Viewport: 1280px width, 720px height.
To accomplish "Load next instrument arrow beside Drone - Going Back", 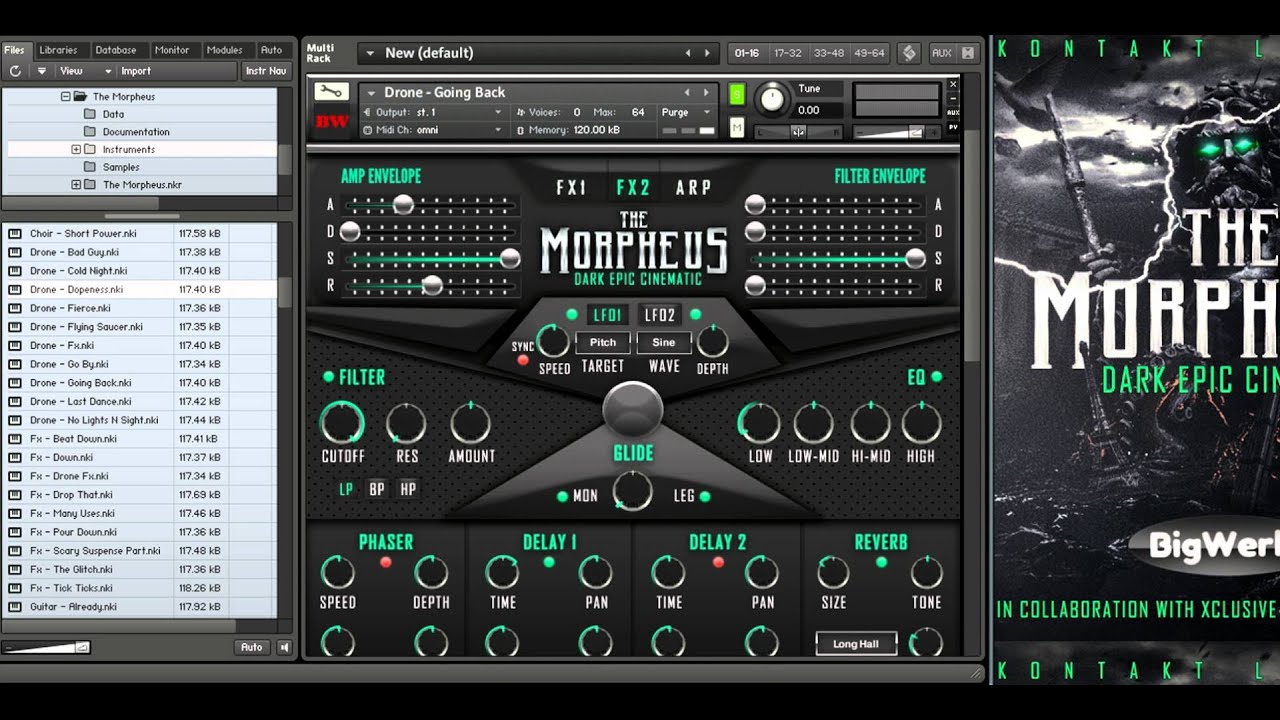I will pos(706,92).
